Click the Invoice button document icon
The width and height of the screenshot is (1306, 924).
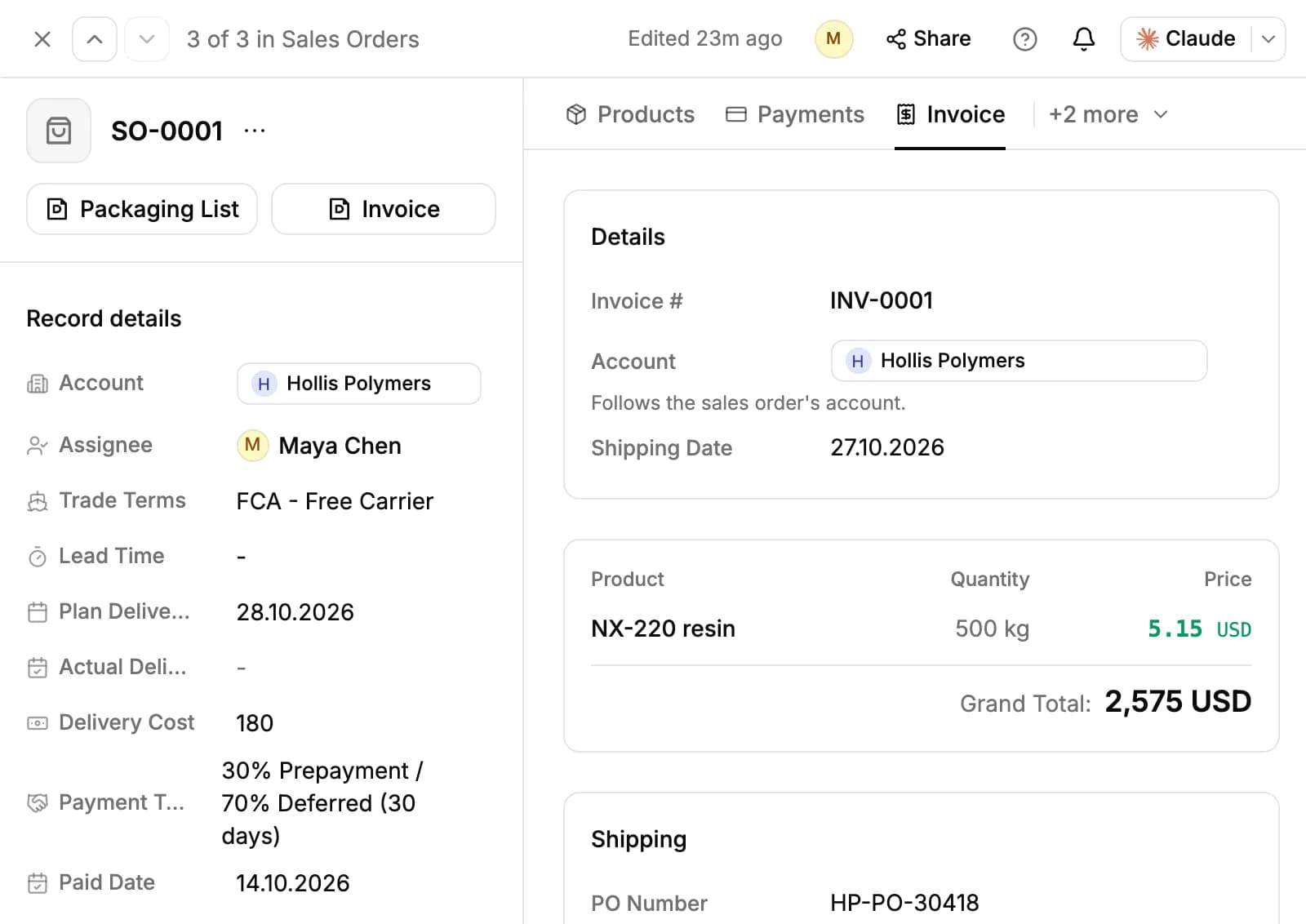(x=340, y=209)
